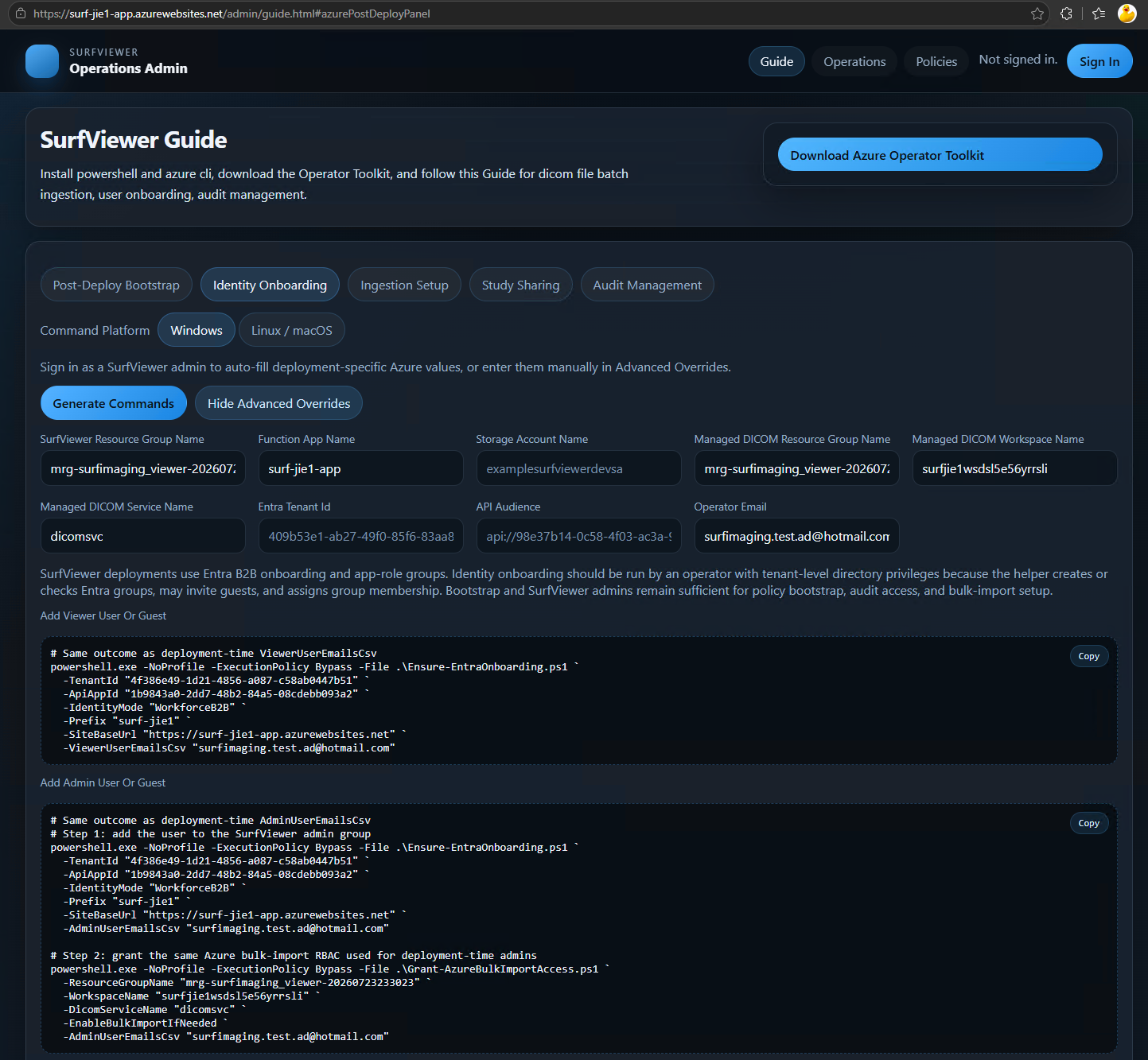Bookmark this page with the star icon

point(1037,14)
